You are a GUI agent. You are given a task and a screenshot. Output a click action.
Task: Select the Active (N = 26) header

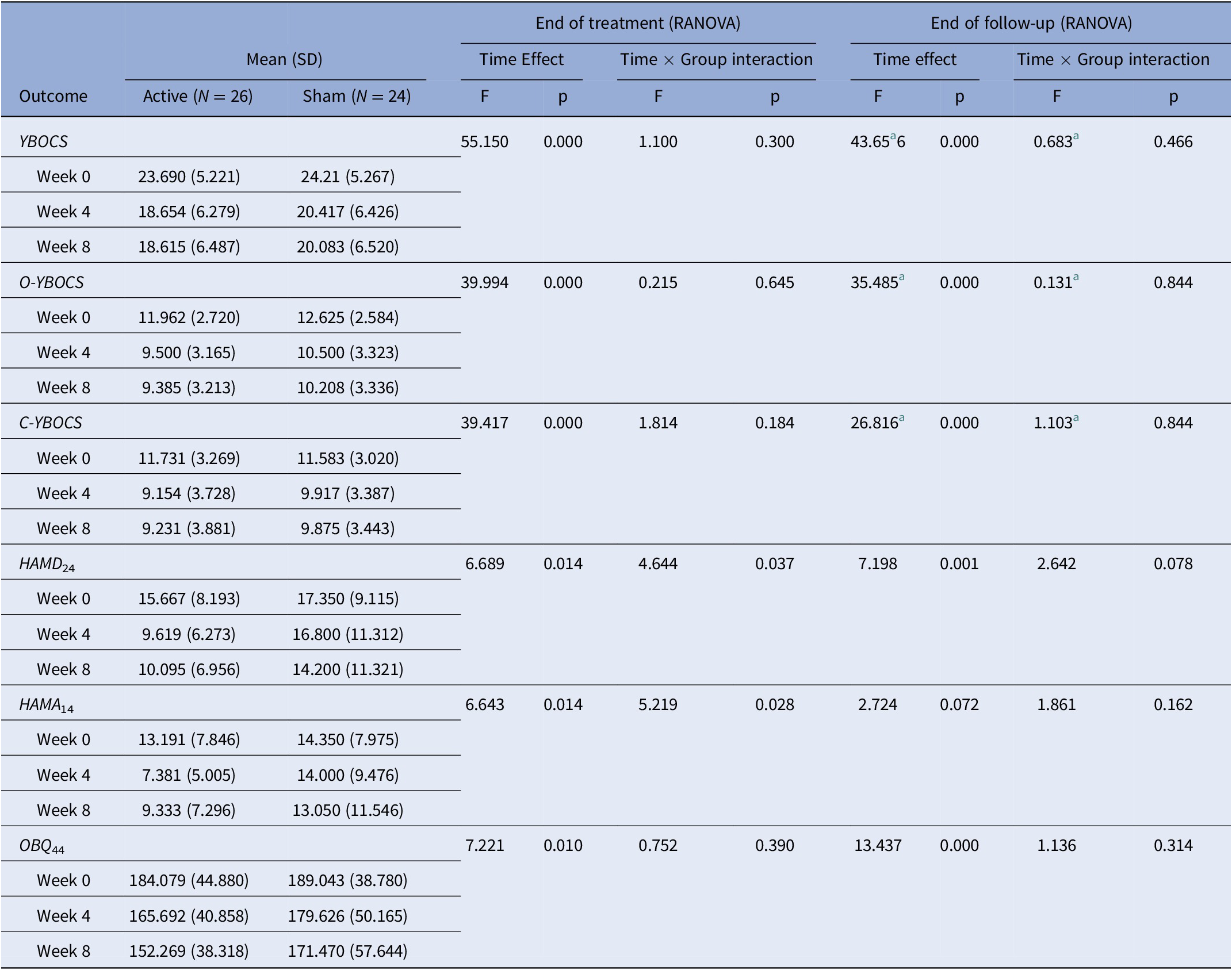[198, 96]
